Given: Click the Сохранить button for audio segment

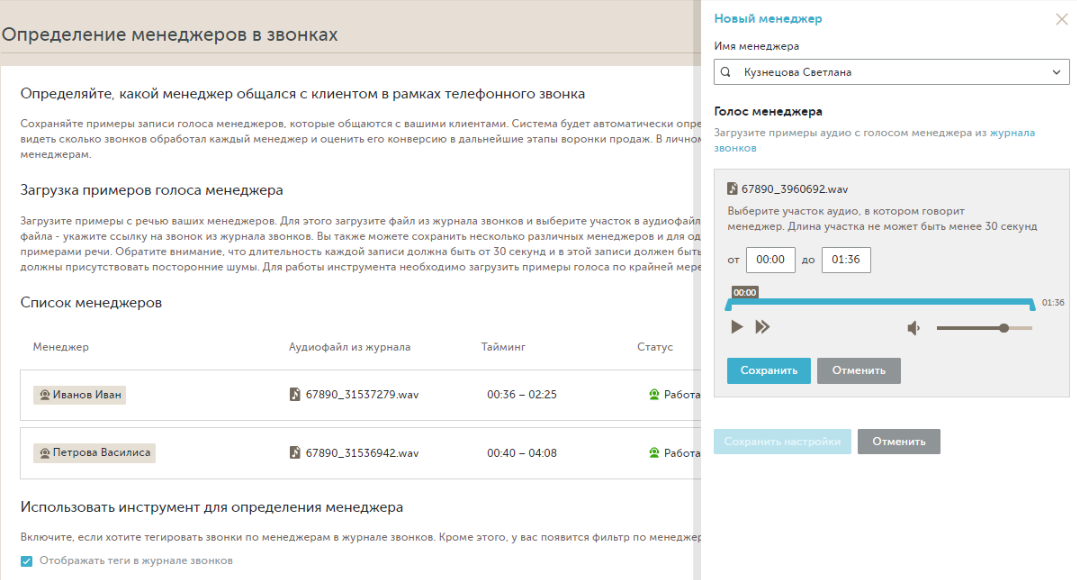Looking at the screenshot, I should point(768,371).
